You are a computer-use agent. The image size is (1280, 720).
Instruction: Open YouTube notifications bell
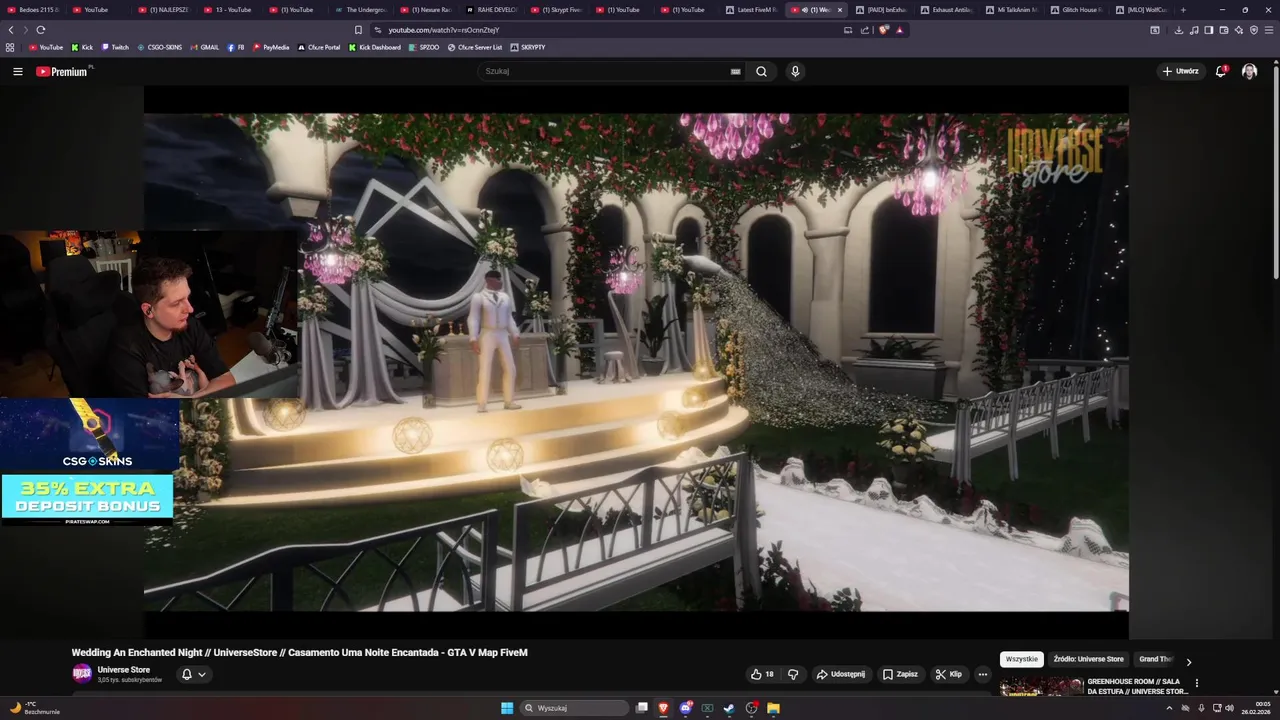pyautogui.click(x=1220, y=71)
